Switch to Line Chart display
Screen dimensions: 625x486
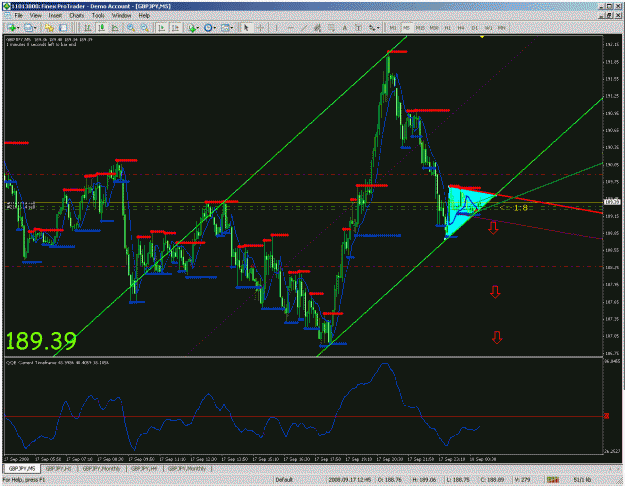tap(115, 28)
